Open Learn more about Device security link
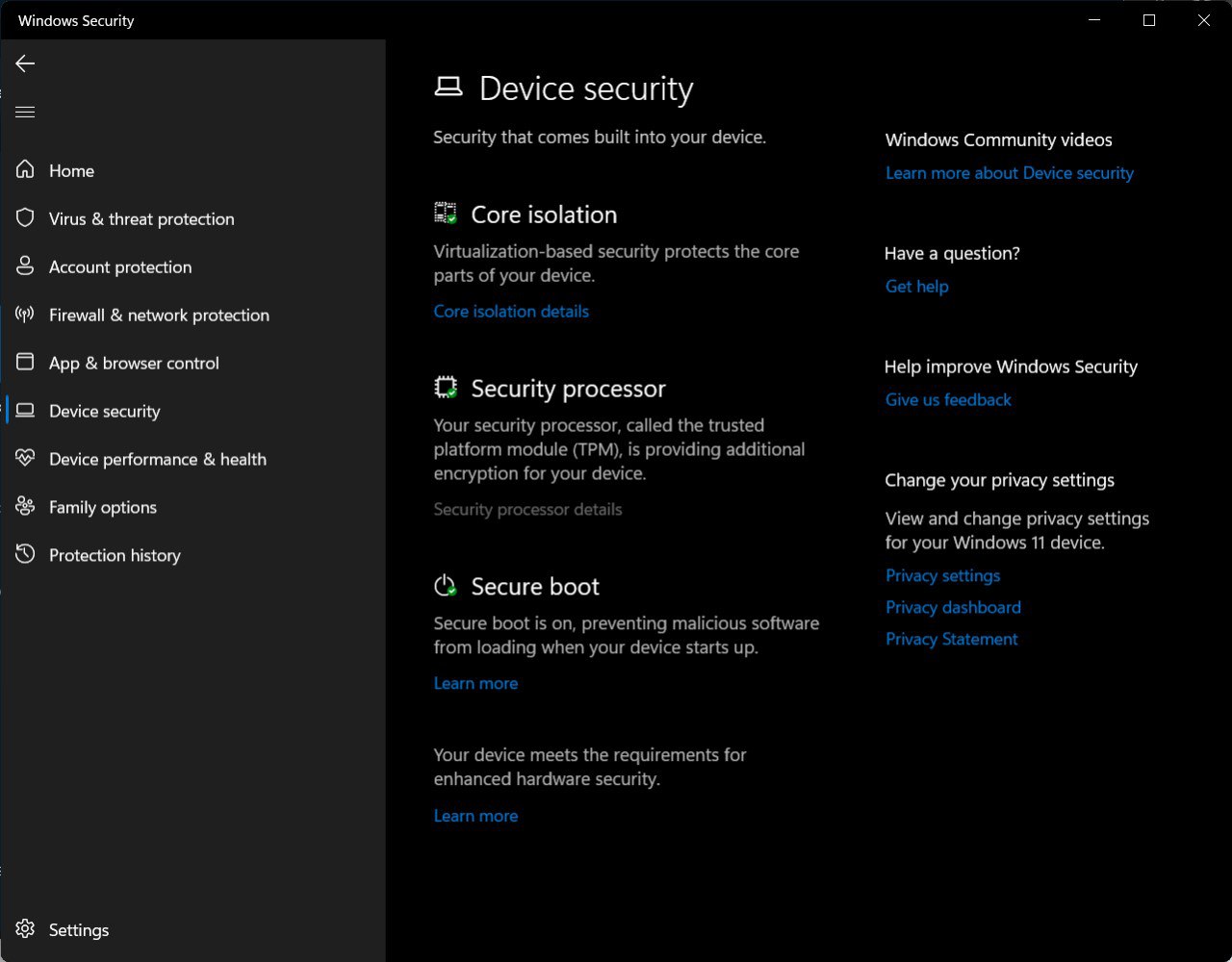This screenshot has height=962, width=1232. (1010, 173)
